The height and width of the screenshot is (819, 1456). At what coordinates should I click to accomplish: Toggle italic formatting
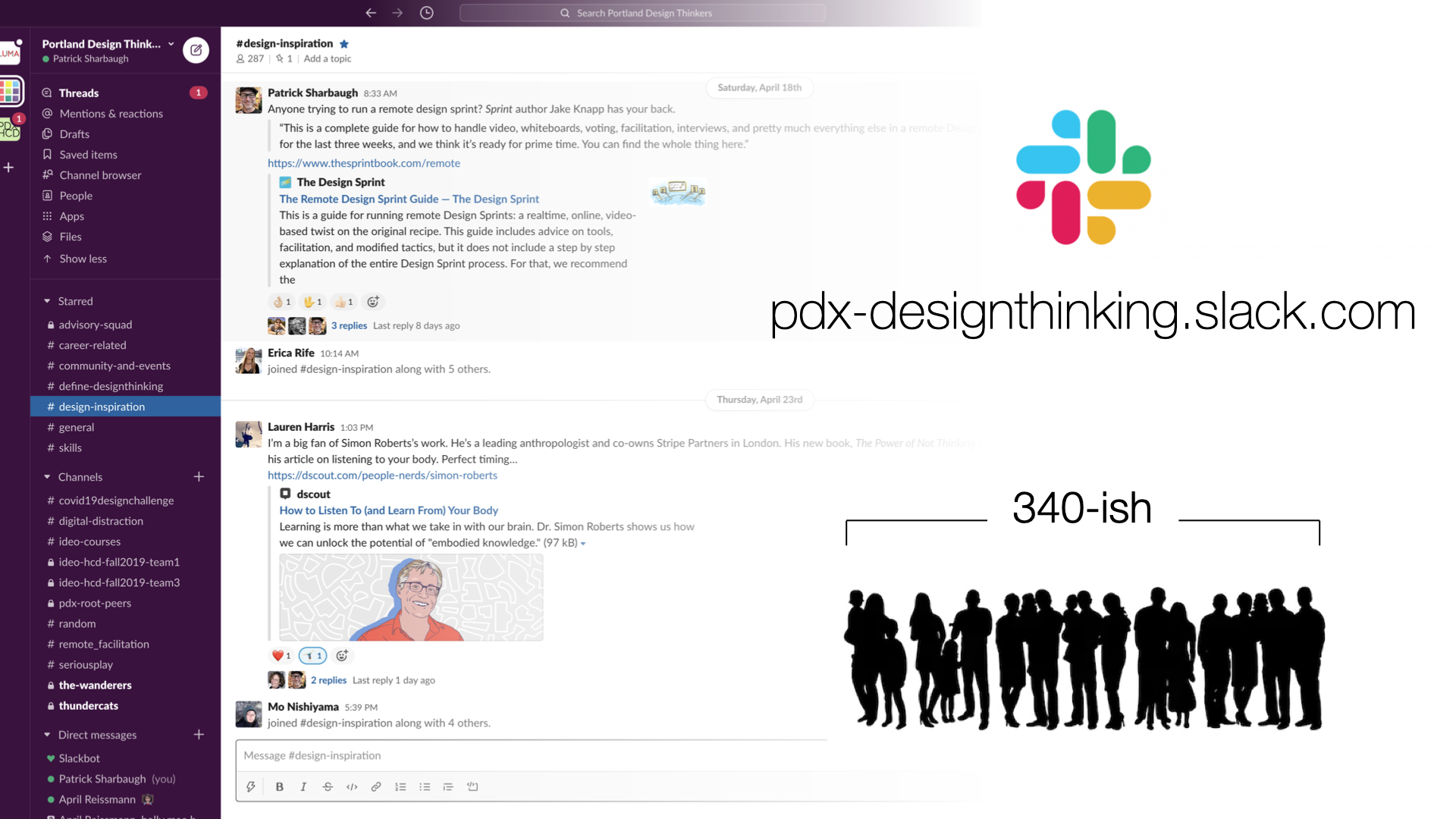tap(303, 786)
